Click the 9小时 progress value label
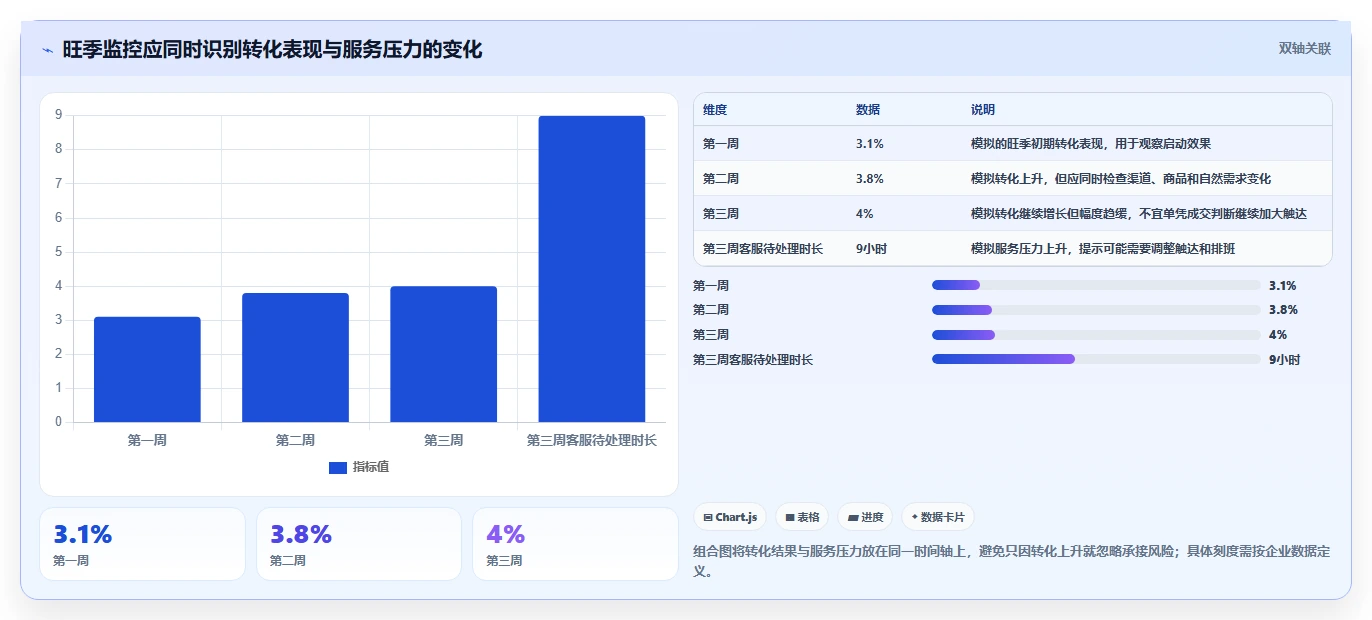The width and height of the screenshot is (1372, 620). tap(1284, 359)
